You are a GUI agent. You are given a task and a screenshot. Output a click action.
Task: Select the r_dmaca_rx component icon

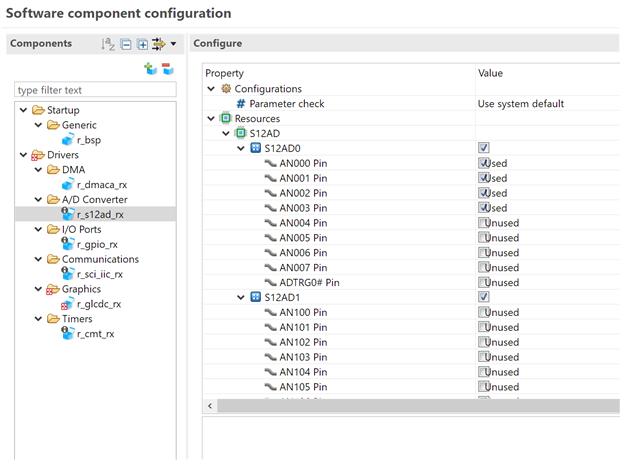[68, 184]
